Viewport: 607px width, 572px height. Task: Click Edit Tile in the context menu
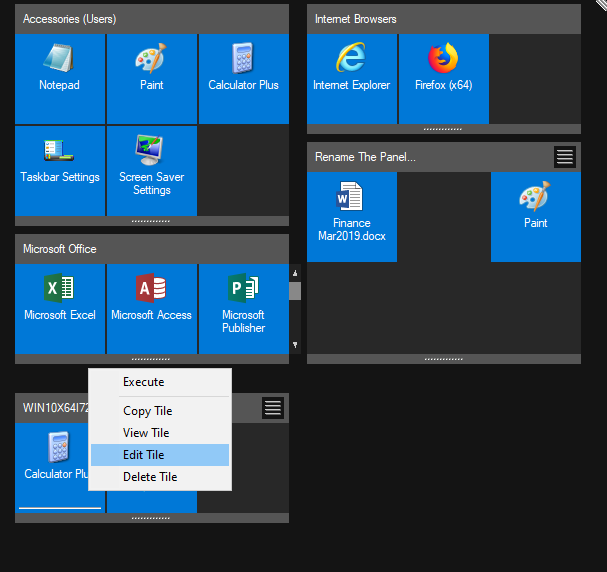[x=143, y=455]
